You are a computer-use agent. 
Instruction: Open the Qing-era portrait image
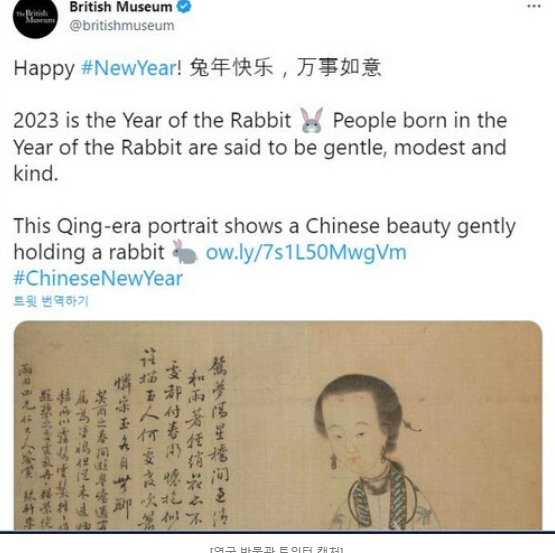[278, 426]
